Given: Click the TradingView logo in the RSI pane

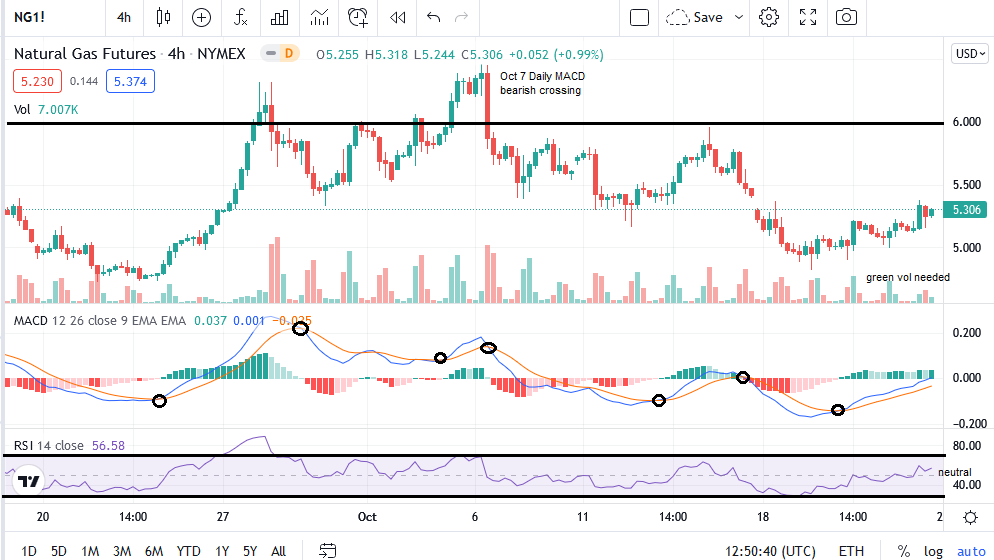Looking at the screenshot, I should click(x=29, y=481).
